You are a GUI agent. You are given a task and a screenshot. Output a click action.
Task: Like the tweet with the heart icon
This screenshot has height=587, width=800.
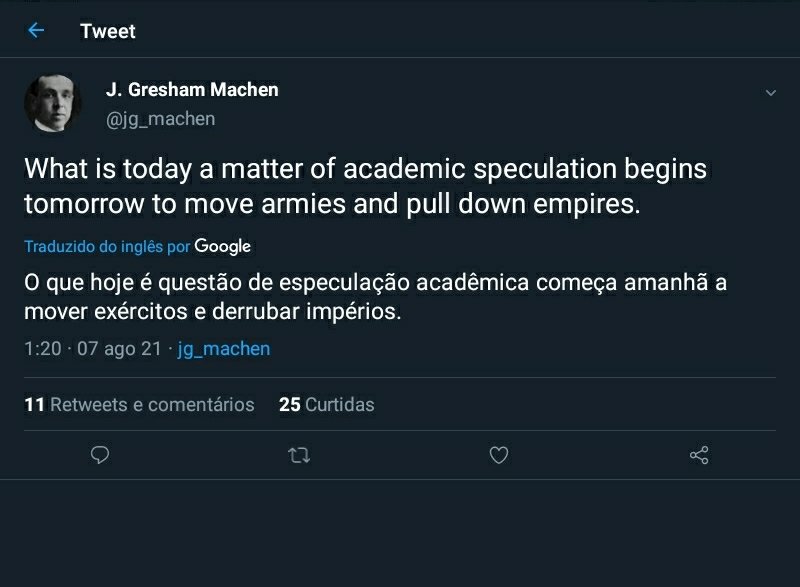coord(499,456)
